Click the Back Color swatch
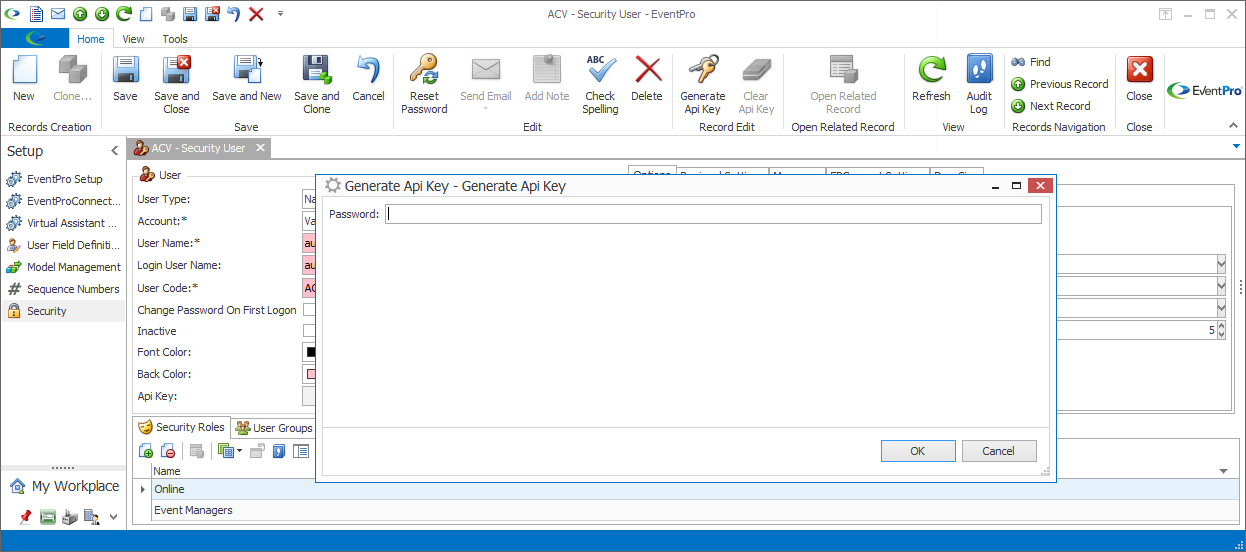Image resolution: width=1246 pixels, height=552 pixels. (310, 374)
